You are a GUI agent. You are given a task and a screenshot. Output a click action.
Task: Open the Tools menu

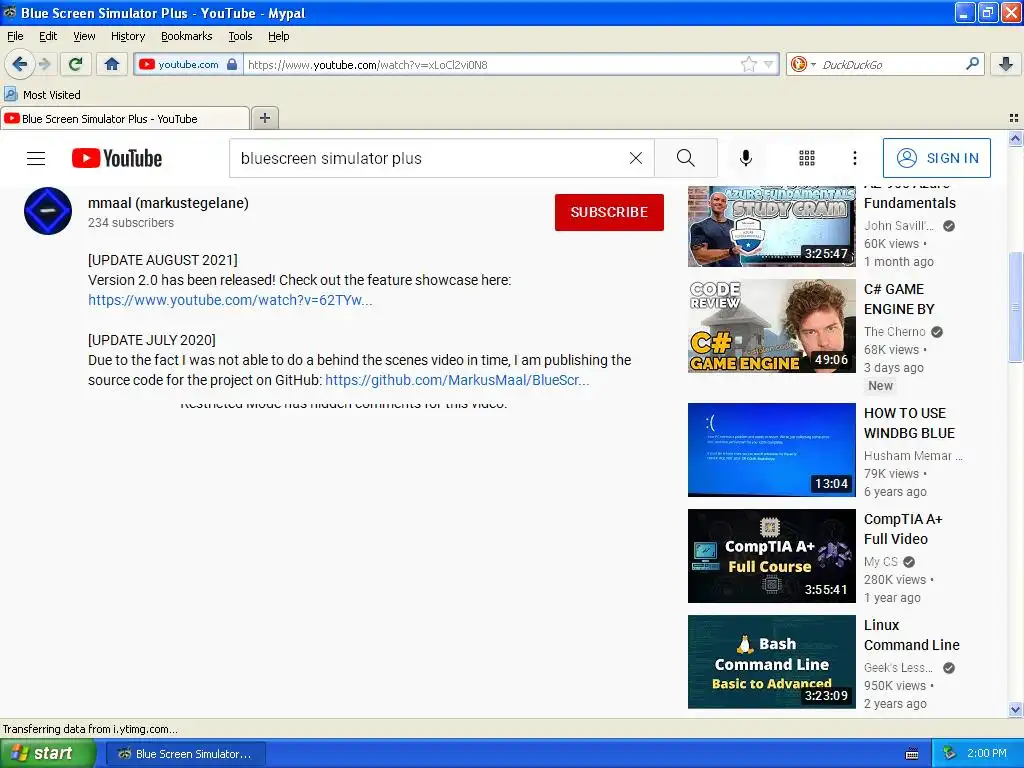pos(240,37)
